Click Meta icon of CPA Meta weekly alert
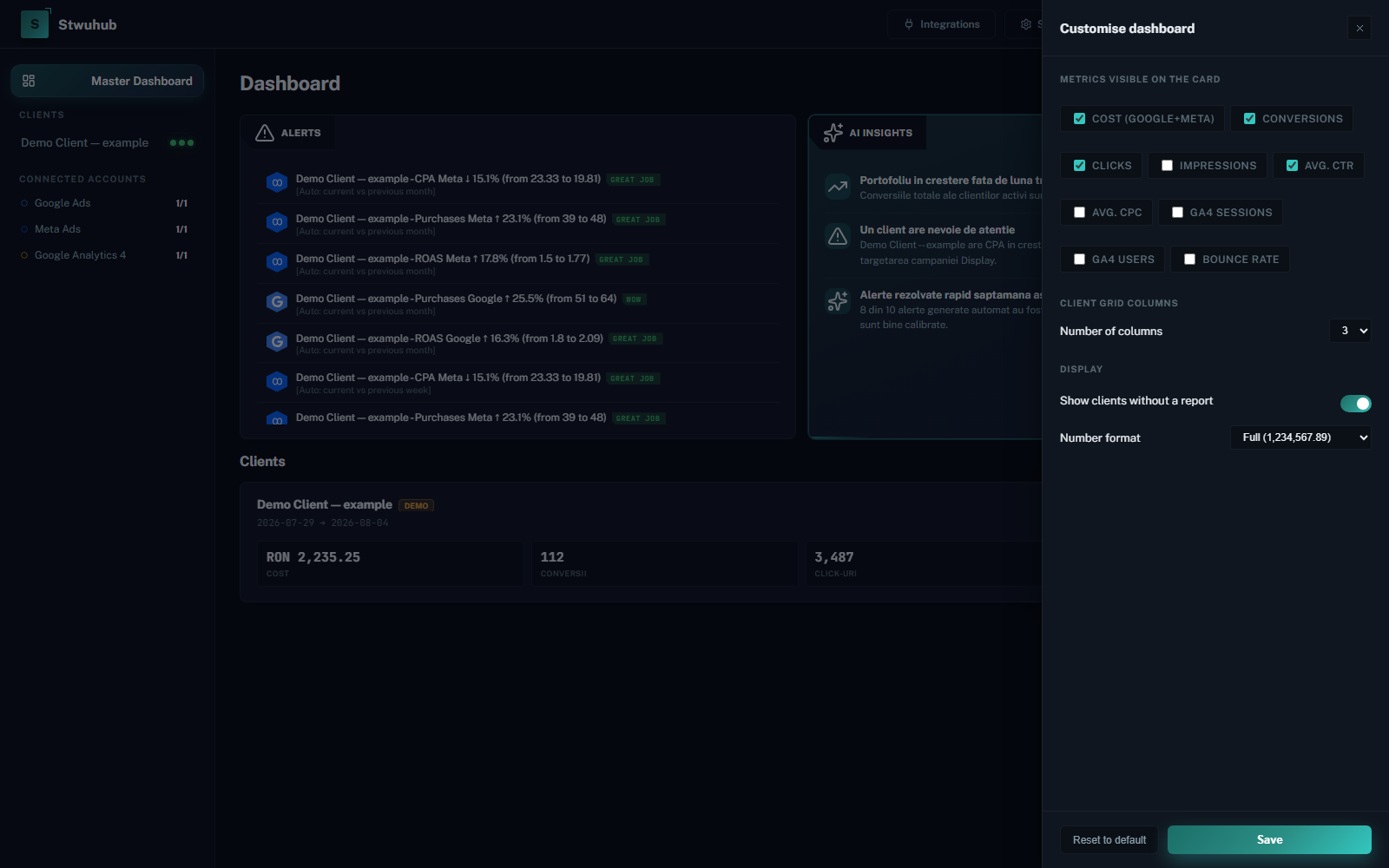This screenshot has width=1389, height=868. (277, 381)
